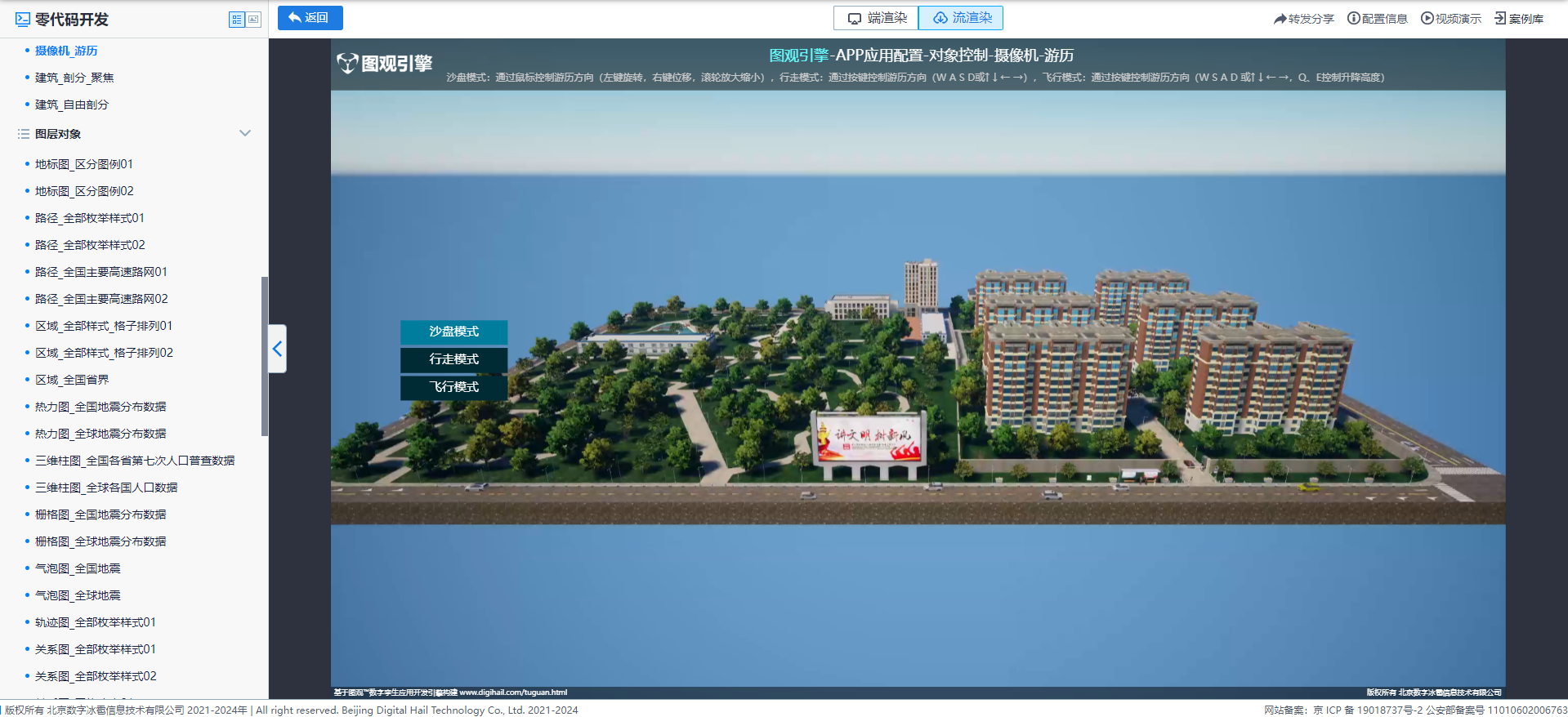Click the 图观引擎 logo
1568x717 pixels.
(384, 64)
